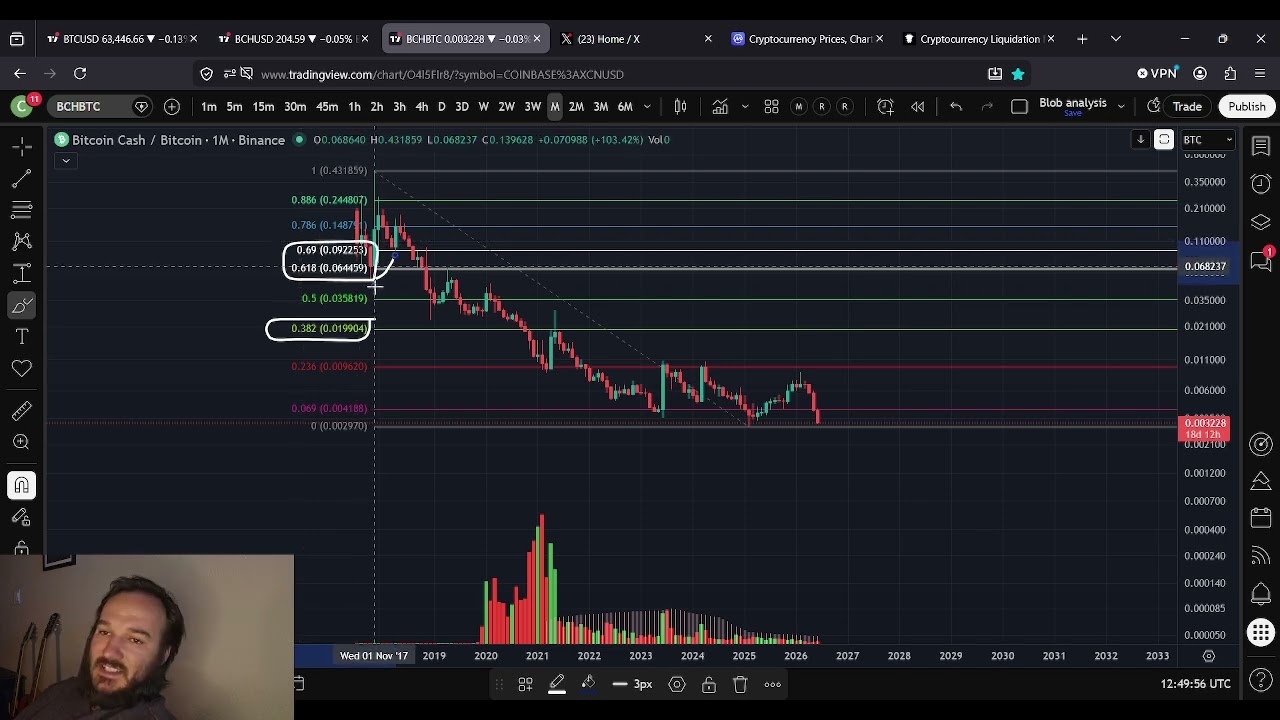Toggle the auto-fit scale button
This screenshot has width=1280, height=720.
1164,140
